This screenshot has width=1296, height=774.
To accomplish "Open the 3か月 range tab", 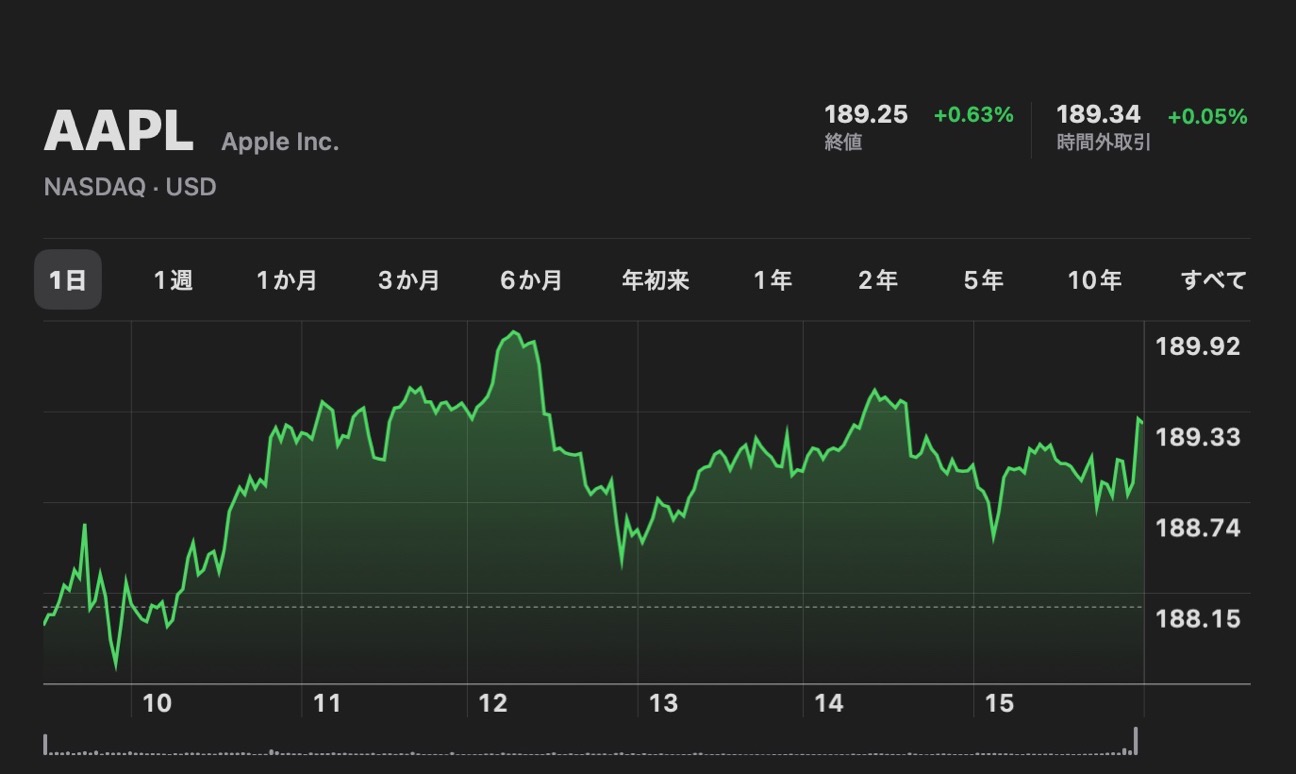I will (409, 280).
